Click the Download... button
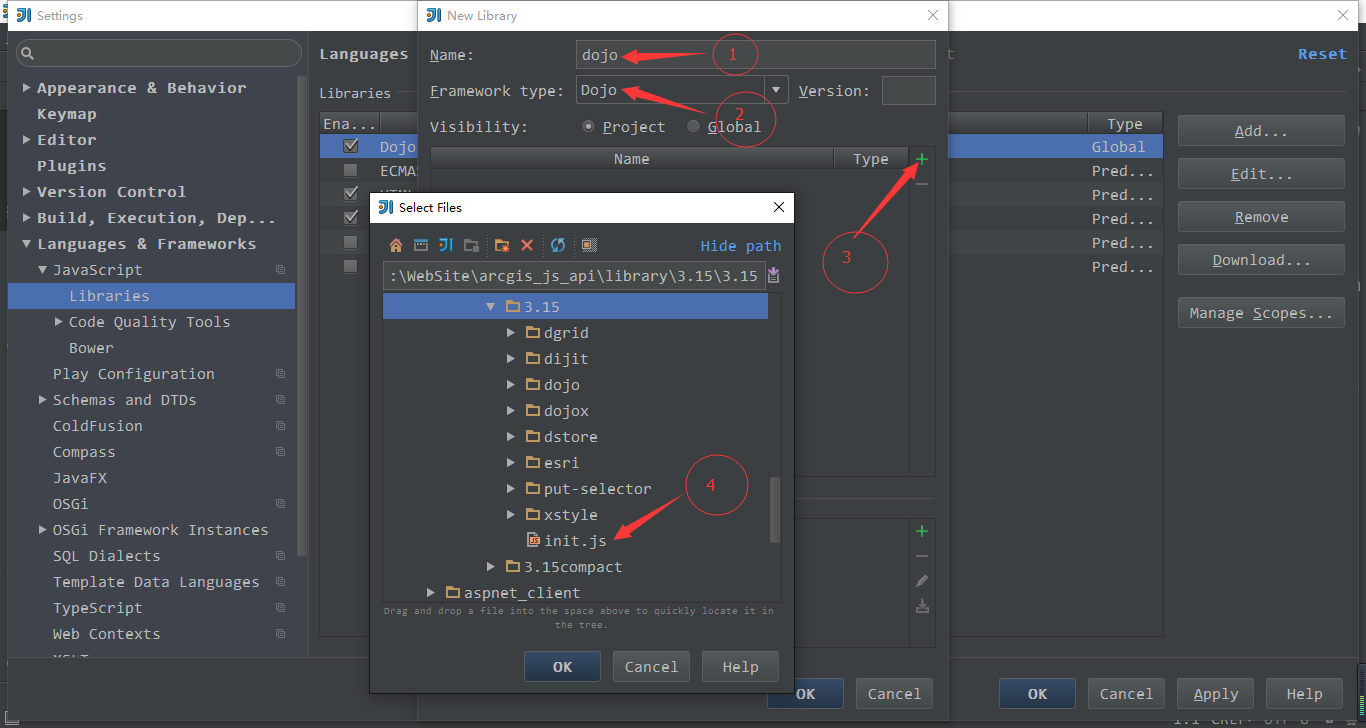 point(1261,260)
